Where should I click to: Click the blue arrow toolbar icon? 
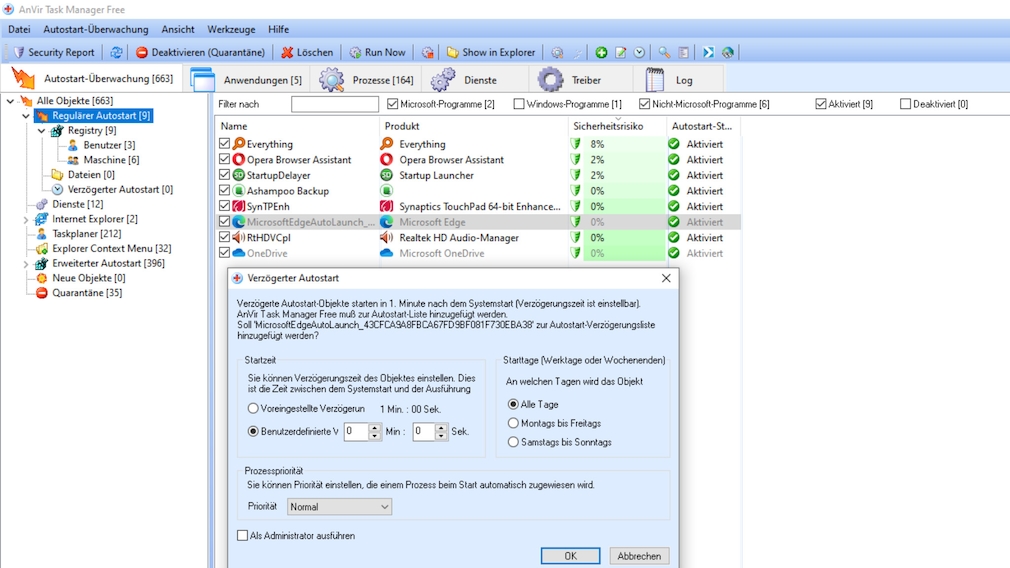pos(709,52)
